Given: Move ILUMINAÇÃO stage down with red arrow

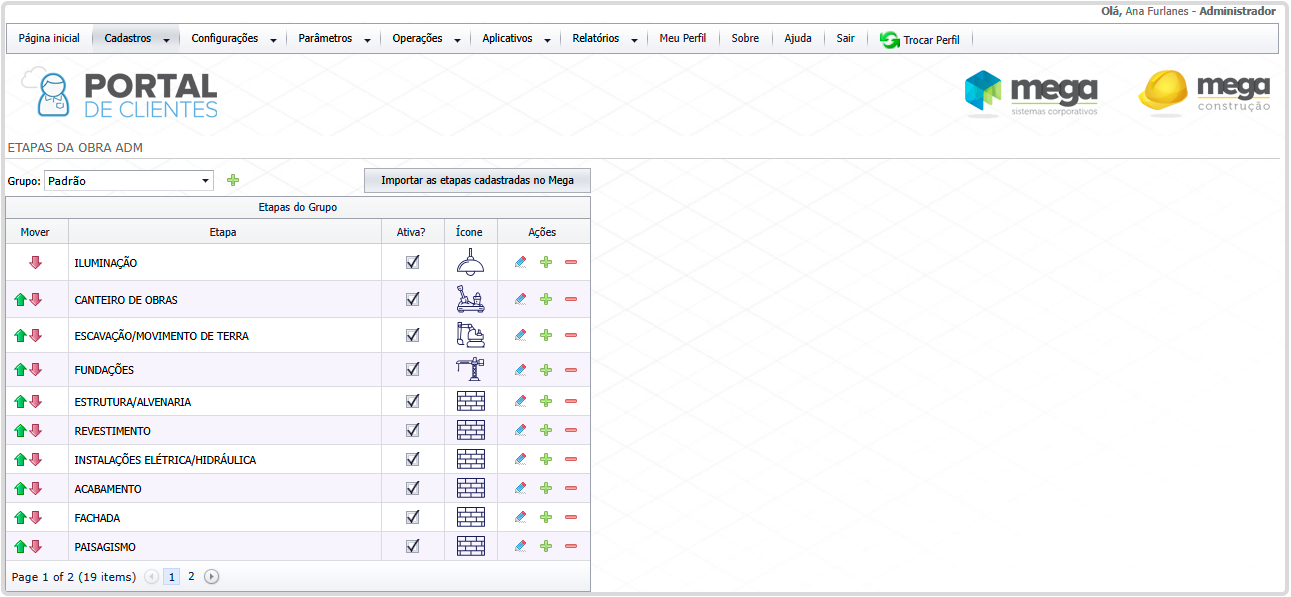Looking at the screenshot, I should 35,263.
